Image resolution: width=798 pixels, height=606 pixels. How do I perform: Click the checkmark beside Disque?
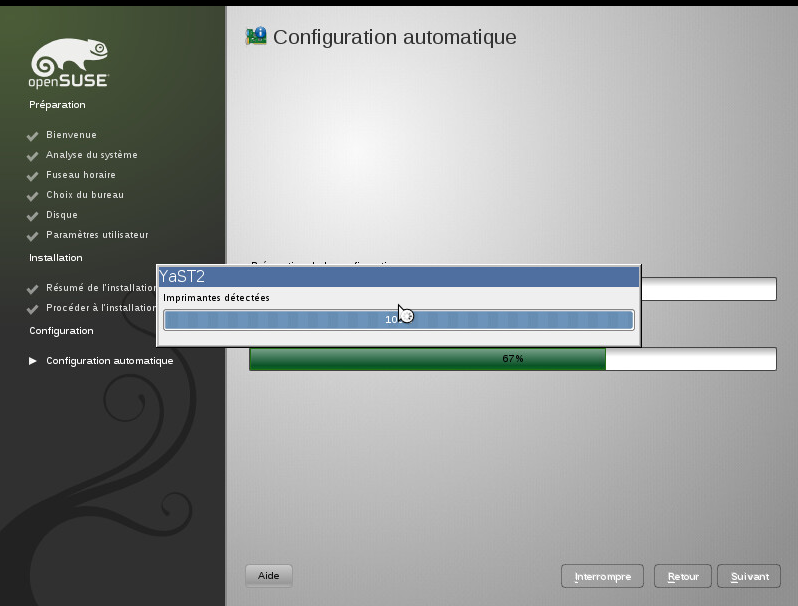pos(33,216)
